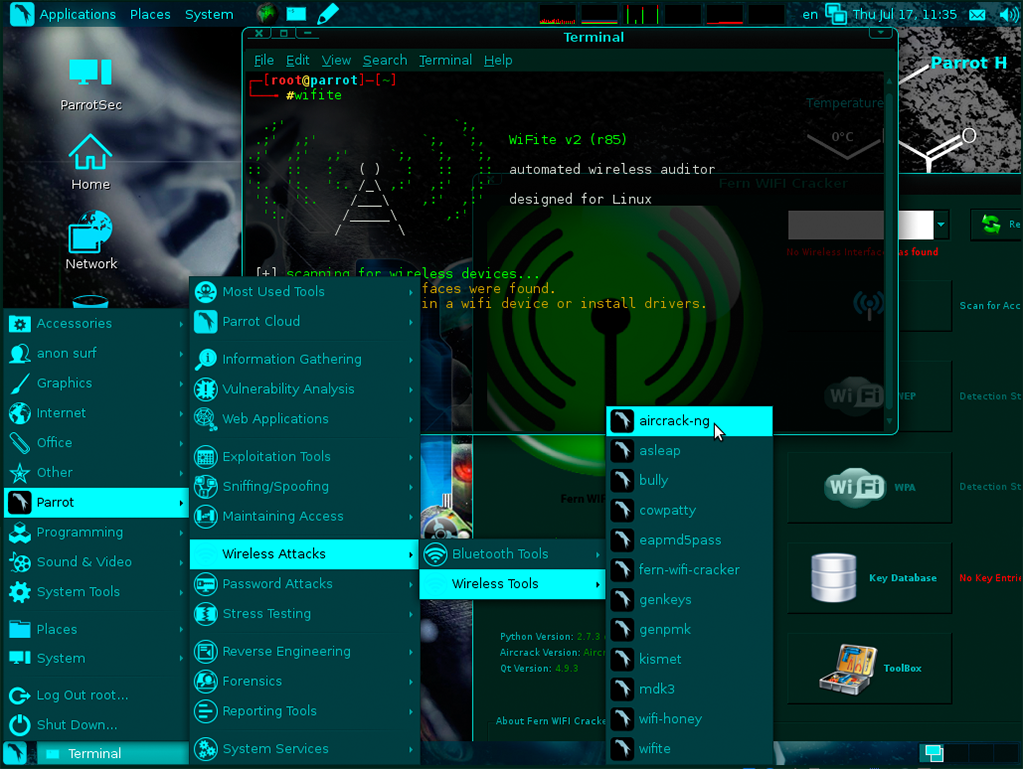Open the Terminal Help menu
Image resolution: width=1023 pixels, height=769 pixels.
498,61
